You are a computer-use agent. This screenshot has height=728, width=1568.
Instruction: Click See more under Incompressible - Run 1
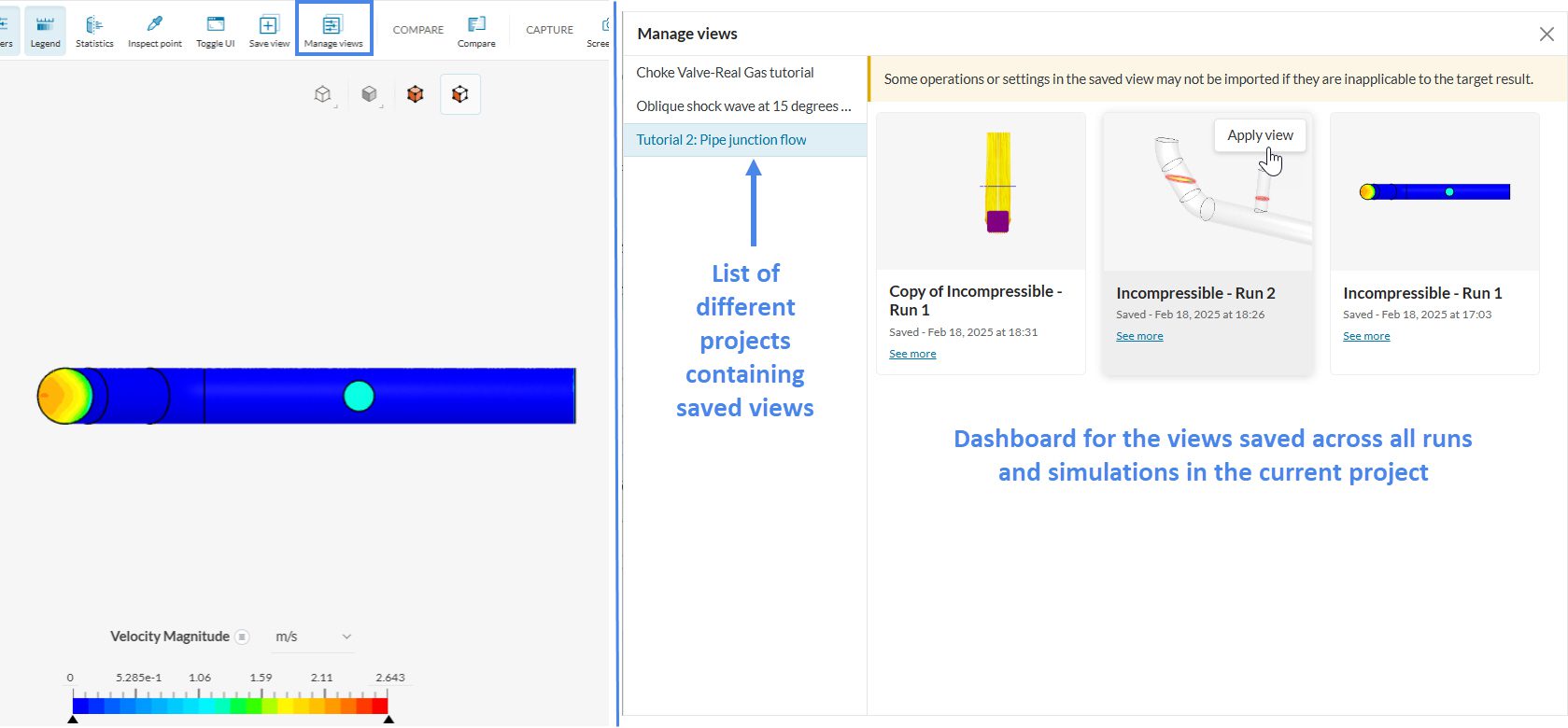[x=1366, y=336]
